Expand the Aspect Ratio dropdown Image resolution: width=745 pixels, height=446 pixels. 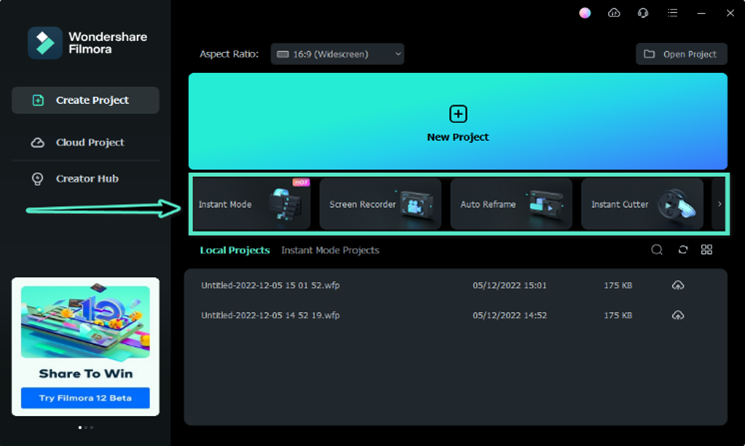click(x=337, y=54)
